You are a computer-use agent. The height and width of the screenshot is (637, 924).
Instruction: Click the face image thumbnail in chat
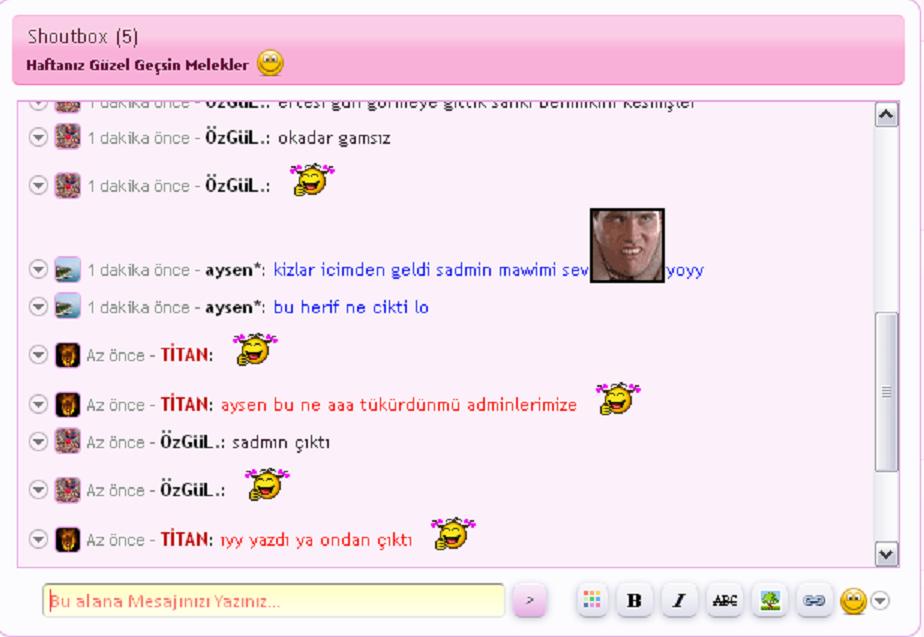(x=627, y=245)
